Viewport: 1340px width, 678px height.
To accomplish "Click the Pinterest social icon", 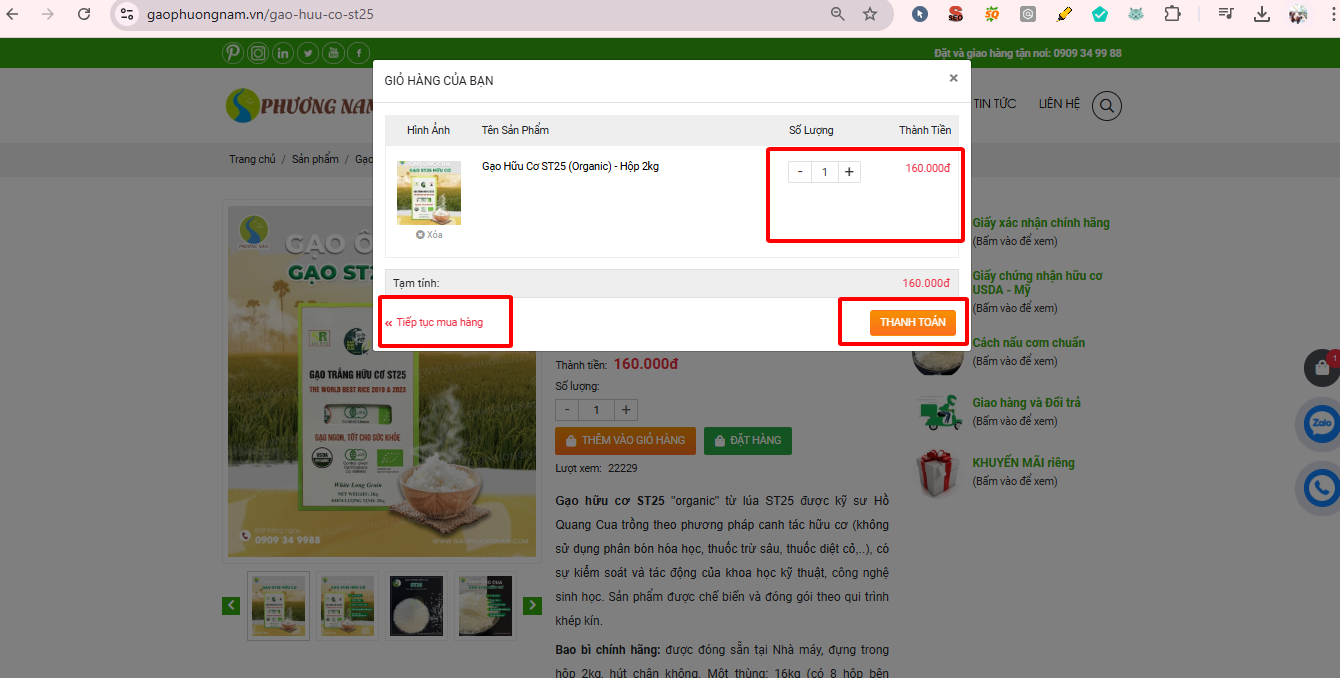I will pyautogui.click(x=233, y=53).
